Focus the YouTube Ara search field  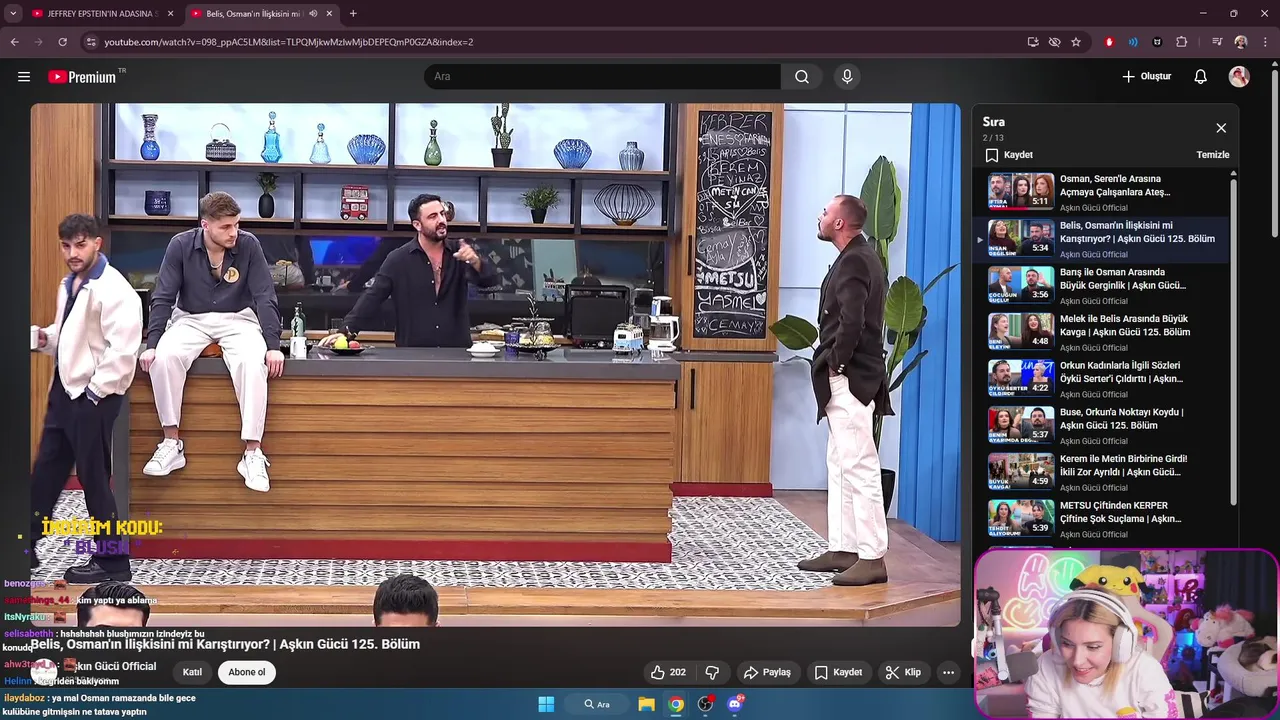point(603,76)
